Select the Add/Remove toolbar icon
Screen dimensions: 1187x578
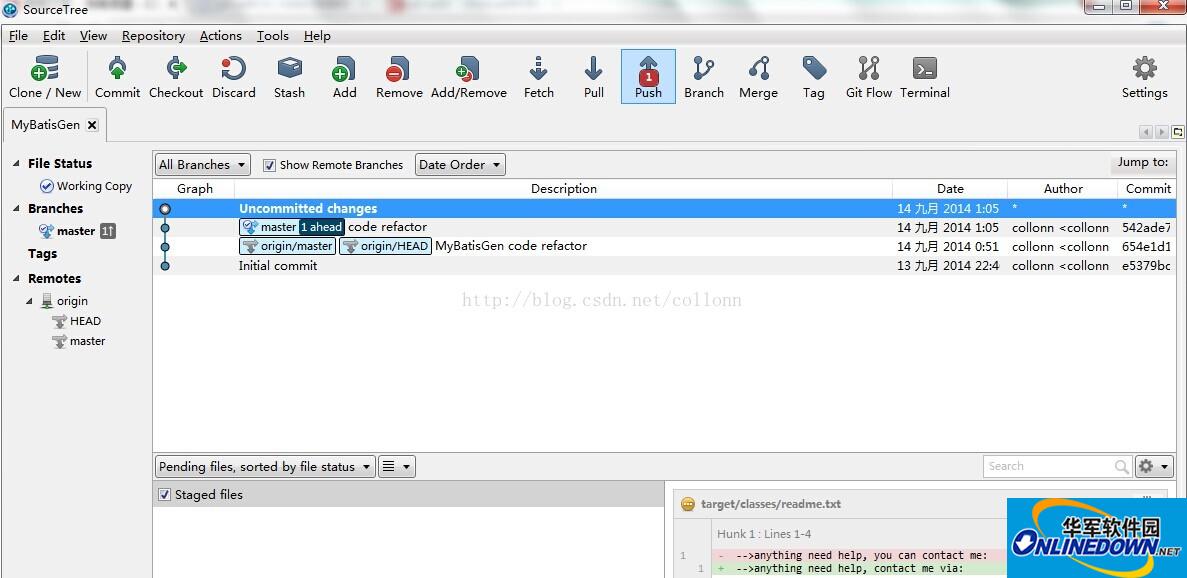[469, 76]
